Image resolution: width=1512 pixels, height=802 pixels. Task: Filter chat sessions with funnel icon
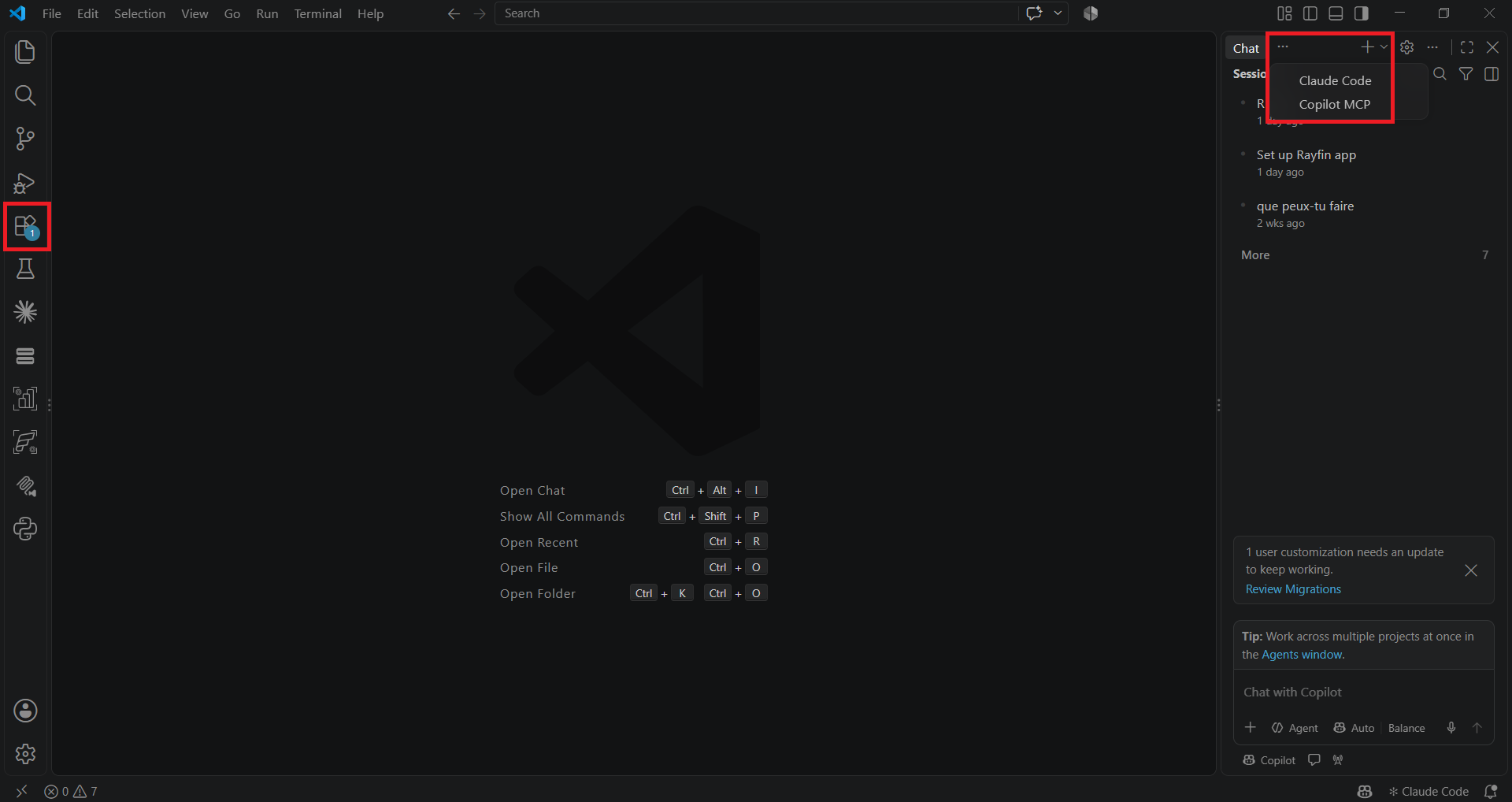point(1466,74)
